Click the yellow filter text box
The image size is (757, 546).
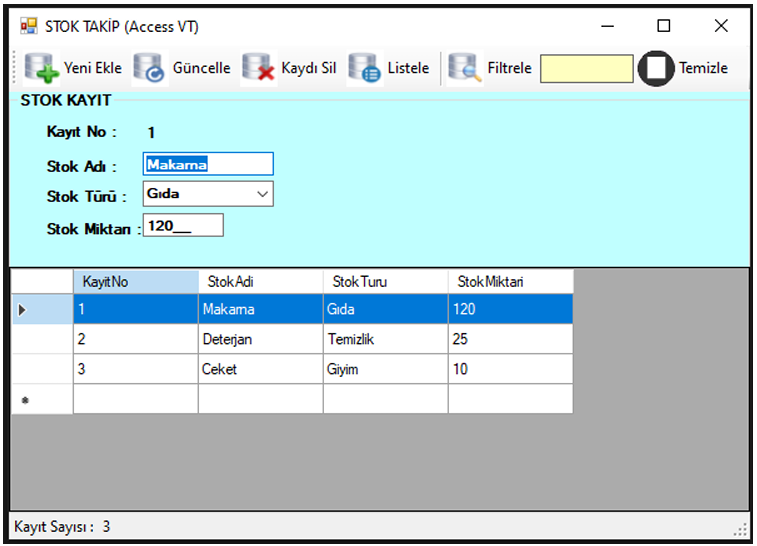coord(586,68)
